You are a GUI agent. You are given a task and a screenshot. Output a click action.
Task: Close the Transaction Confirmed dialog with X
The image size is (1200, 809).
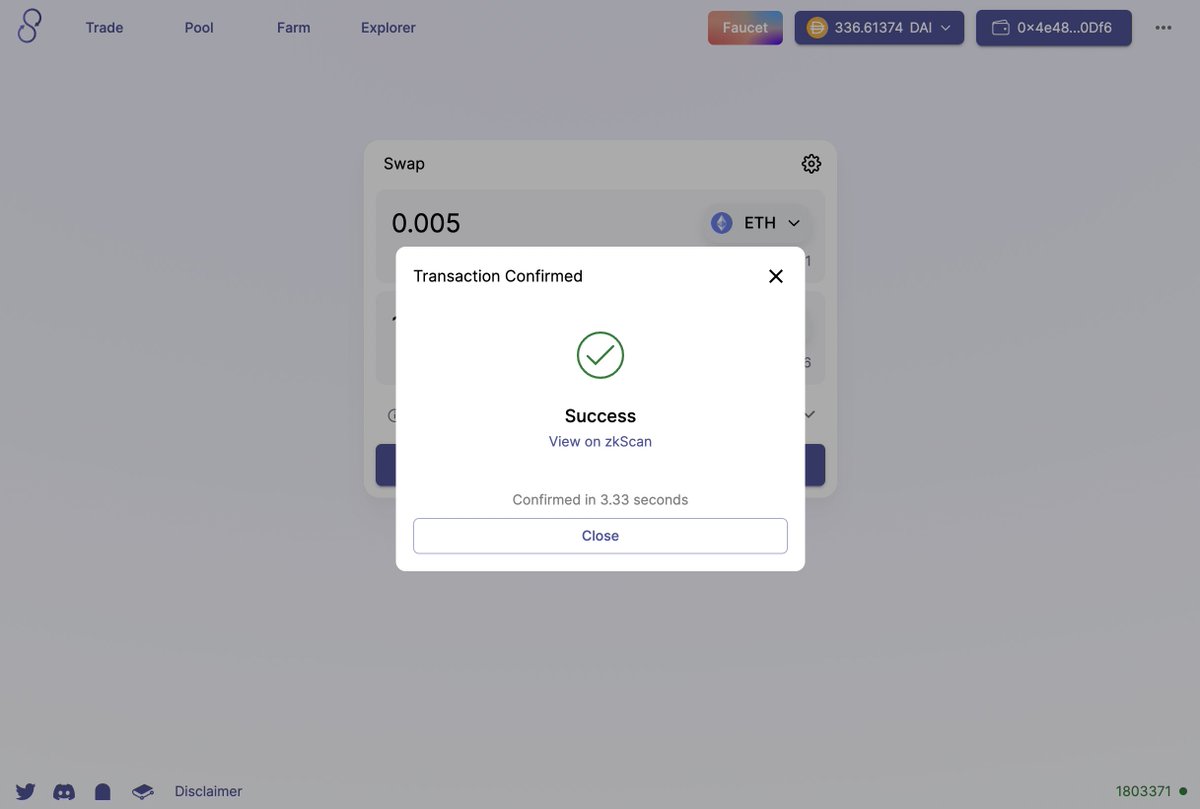(775, 276)
